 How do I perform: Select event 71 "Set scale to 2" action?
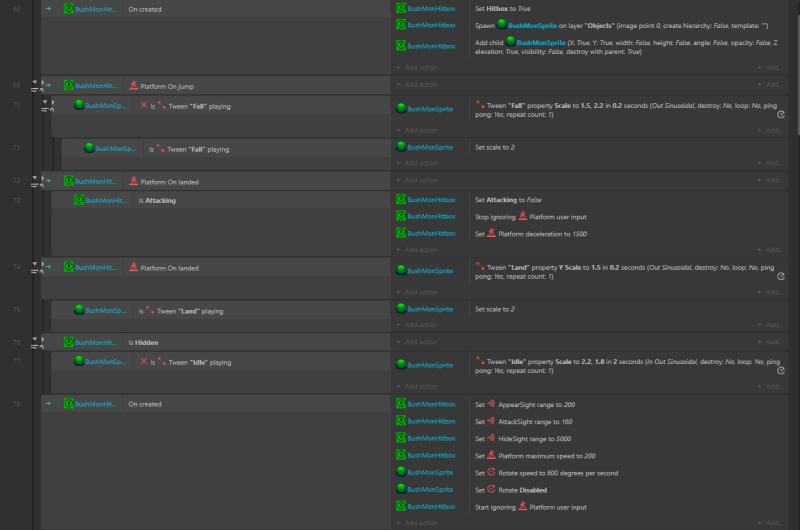pyautogui.click(x=494, y=147)
